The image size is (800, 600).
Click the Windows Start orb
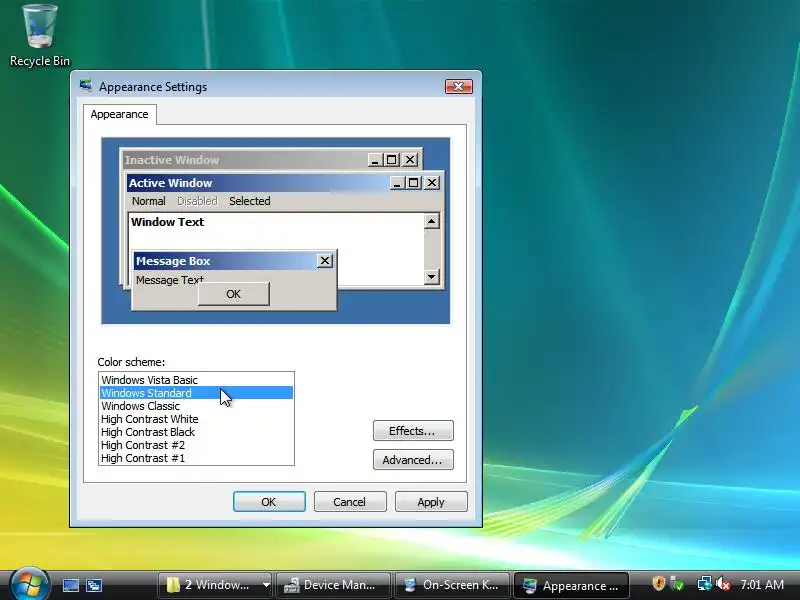tap(29, 584)
